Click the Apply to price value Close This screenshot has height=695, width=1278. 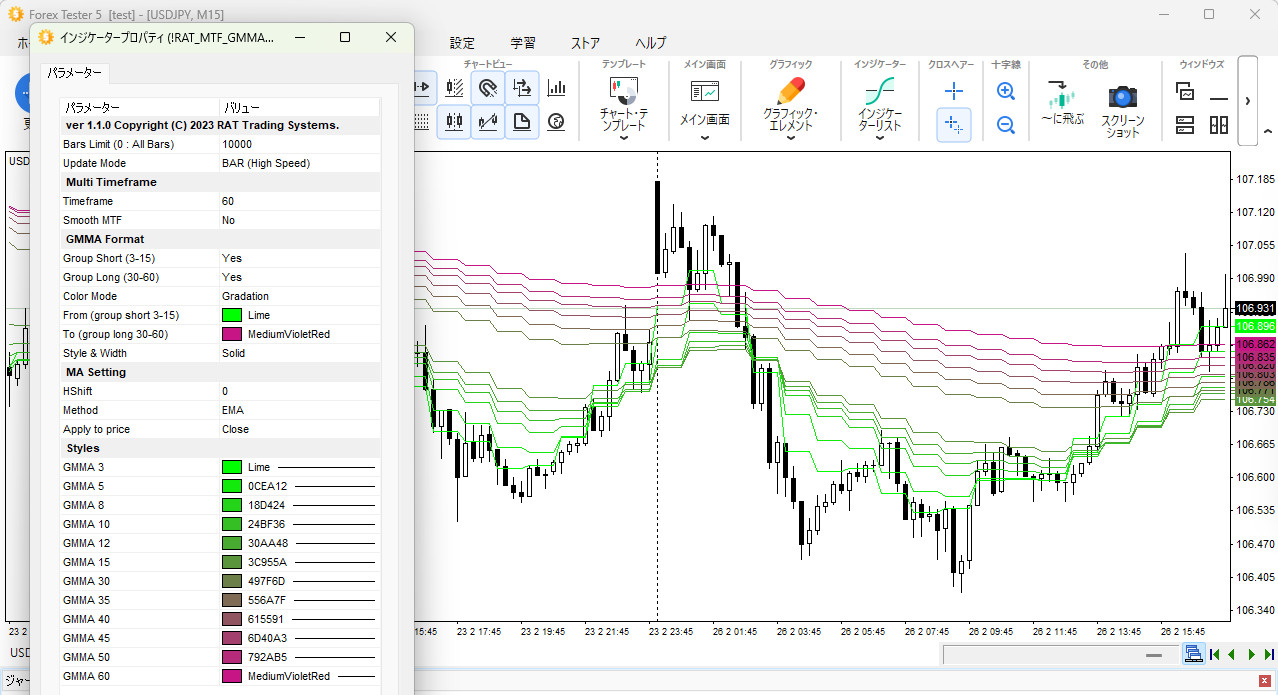(299, 429)
